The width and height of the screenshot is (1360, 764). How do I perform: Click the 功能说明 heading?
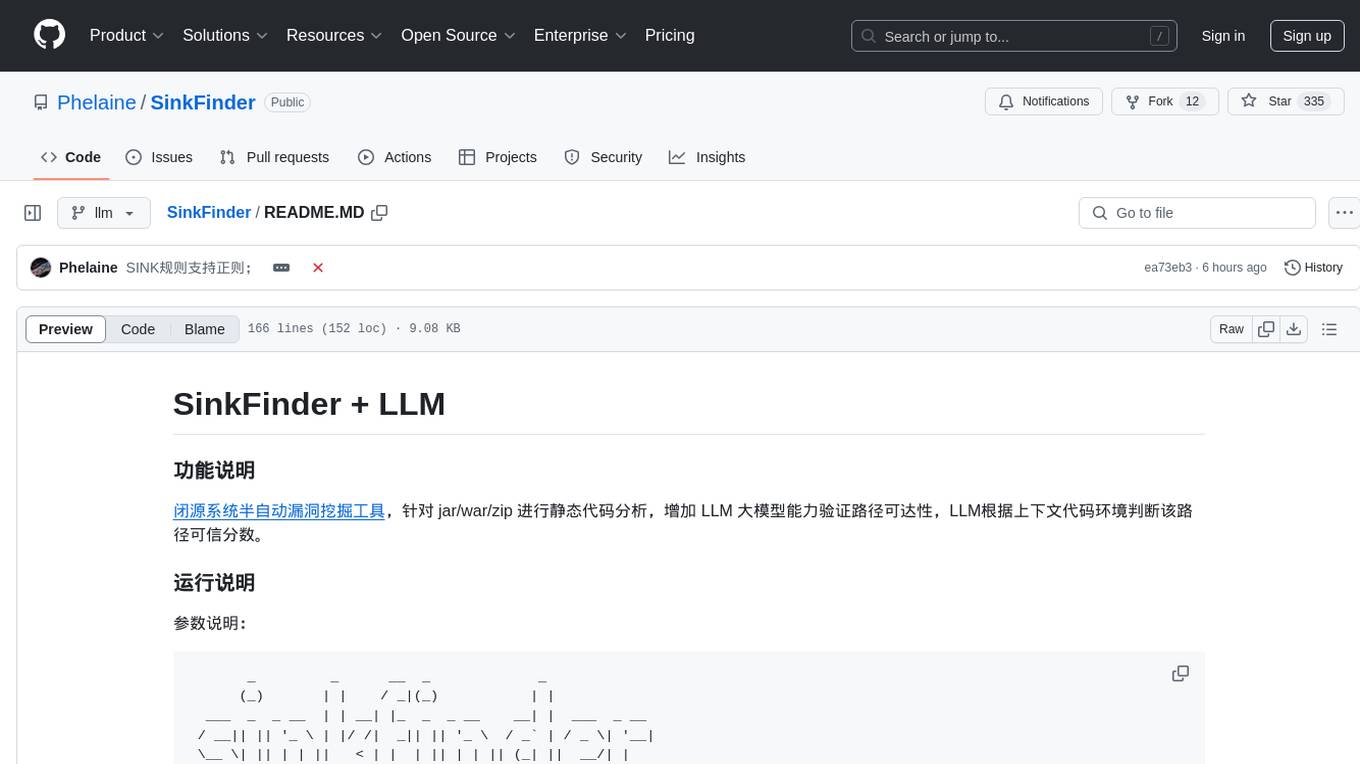click(214, 470)
